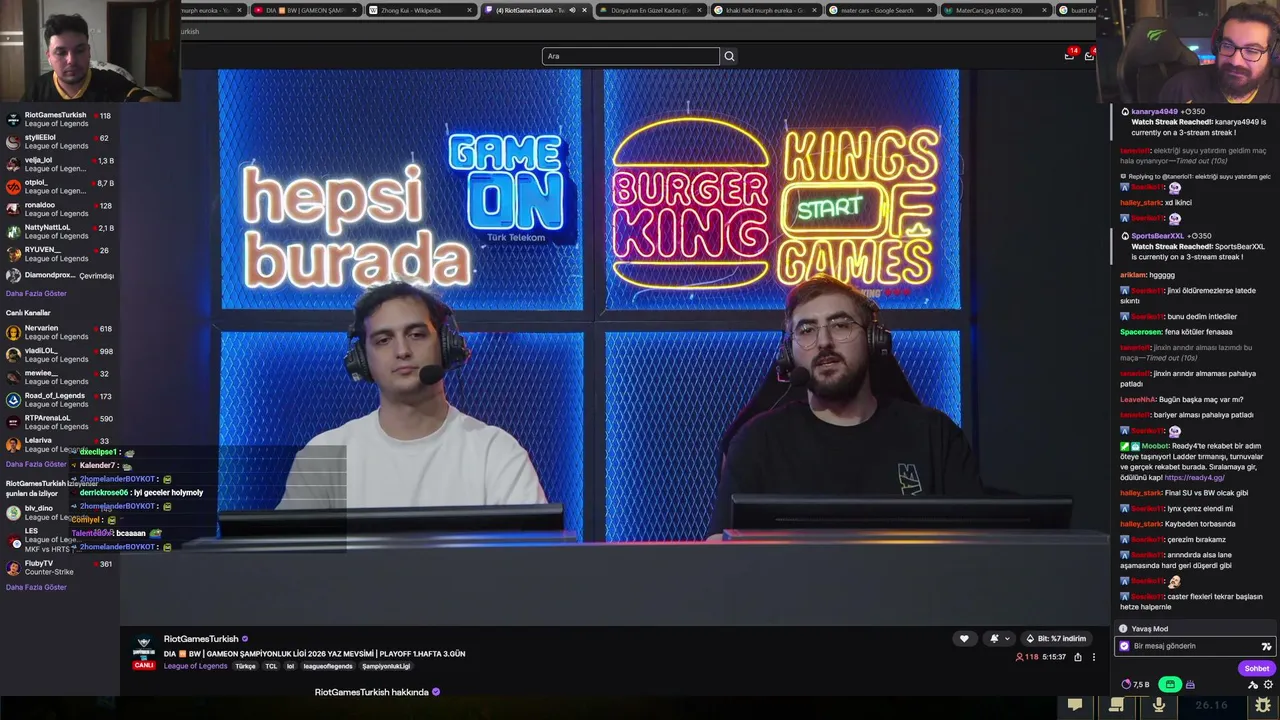Click the search magnifier icon
The image size is (1280, 720).
[729, 56]
